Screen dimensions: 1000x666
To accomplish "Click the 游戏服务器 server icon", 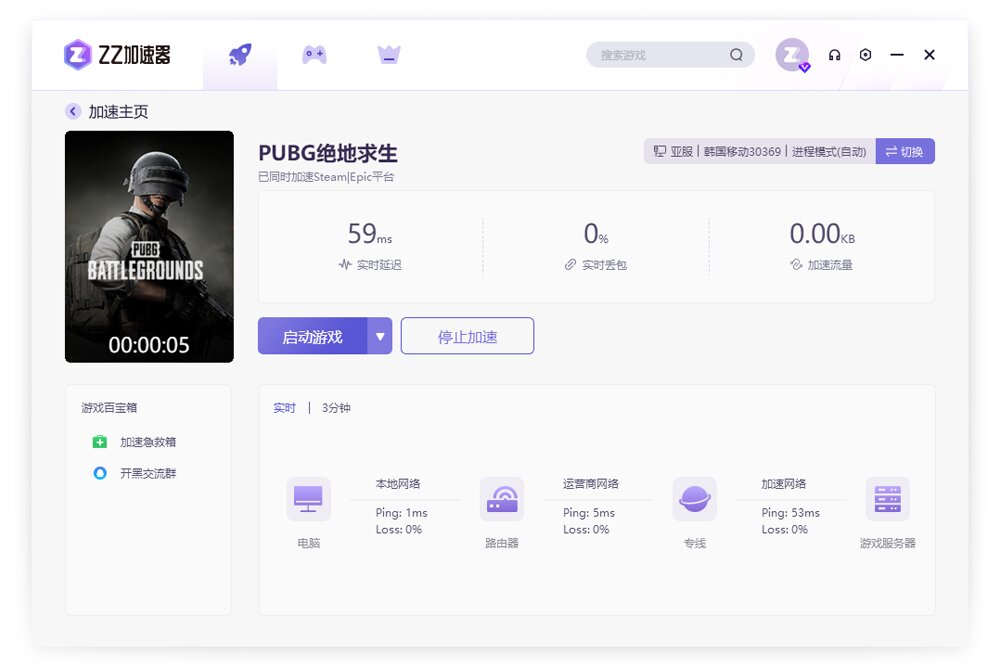I will pos(888,499).
